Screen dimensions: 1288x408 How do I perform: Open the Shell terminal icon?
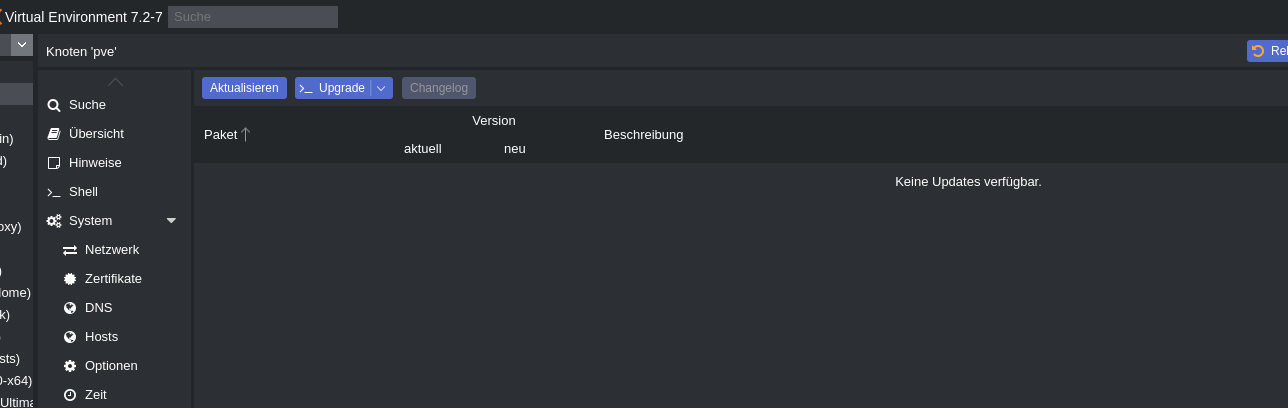tap(54, 192)
